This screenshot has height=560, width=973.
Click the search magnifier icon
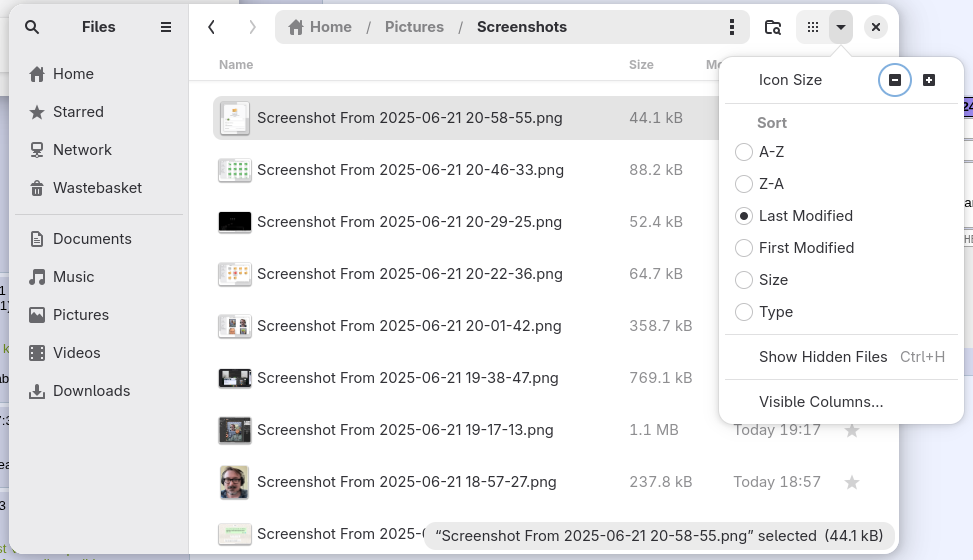coord(32,27)
